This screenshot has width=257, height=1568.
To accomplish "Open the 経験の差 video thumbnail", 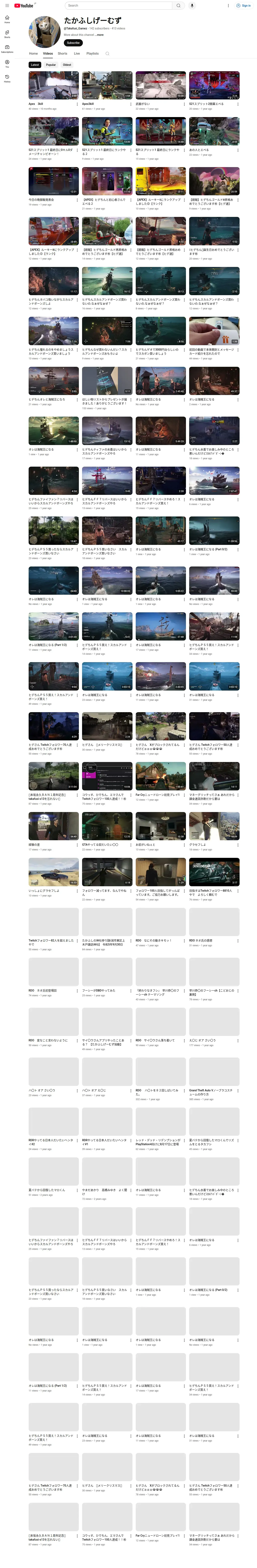I will tap(54, 826).
